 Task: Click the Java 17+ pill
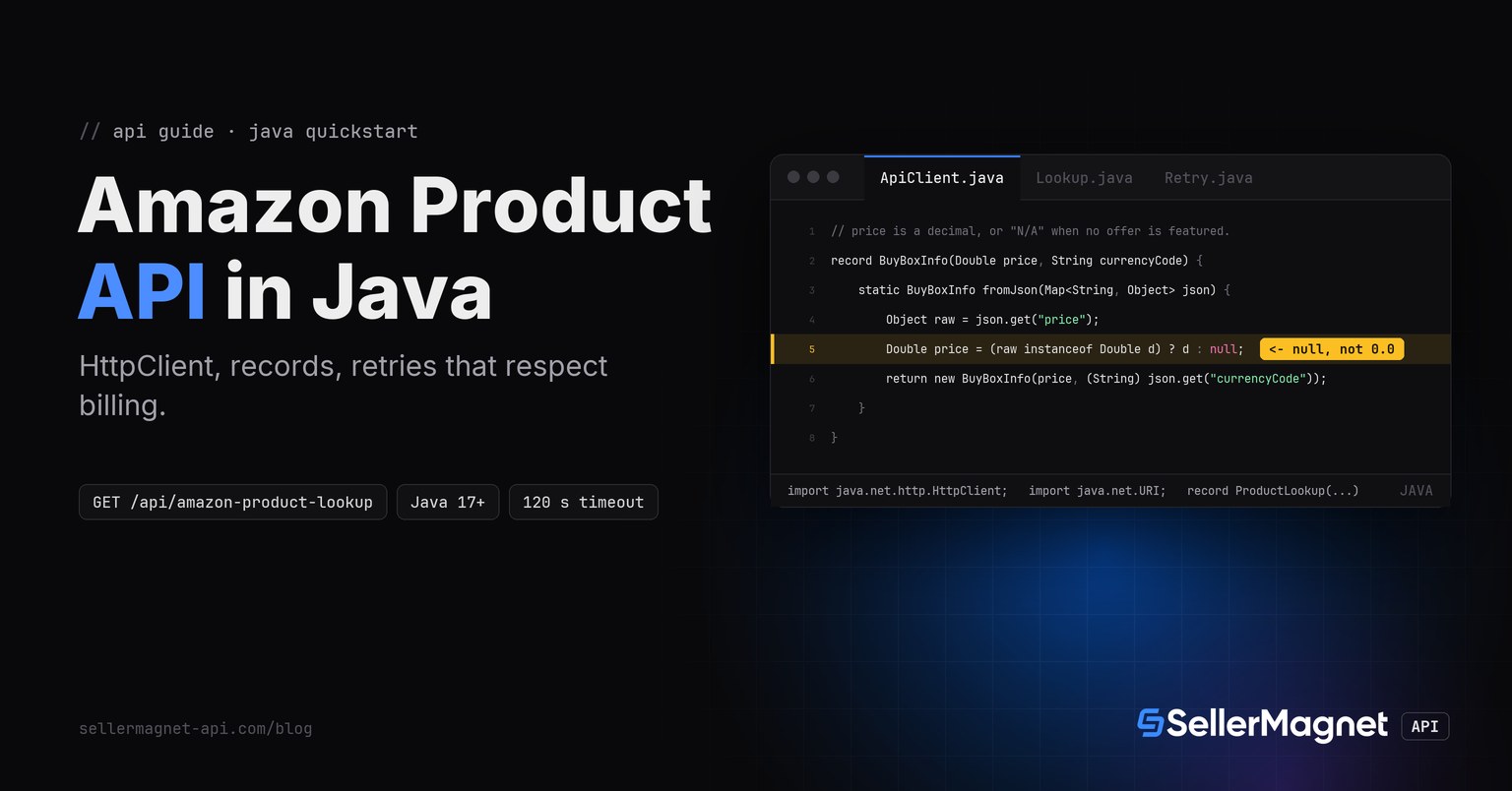point(448,502)
